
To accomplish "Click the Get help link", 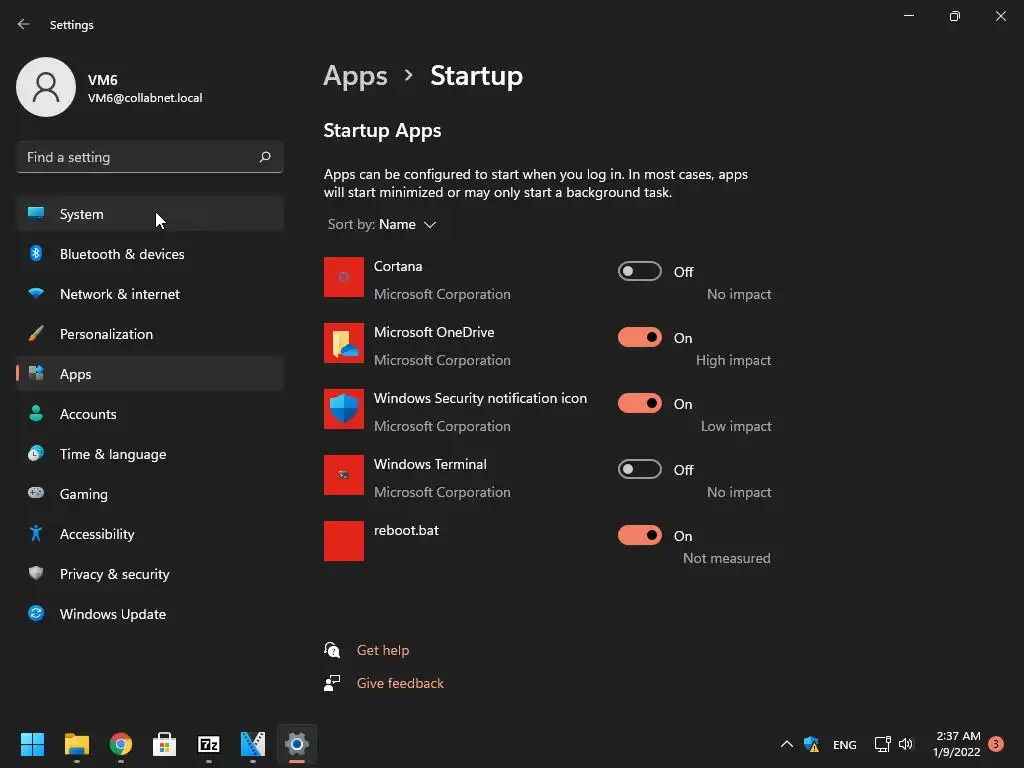I will pos(383,650).
